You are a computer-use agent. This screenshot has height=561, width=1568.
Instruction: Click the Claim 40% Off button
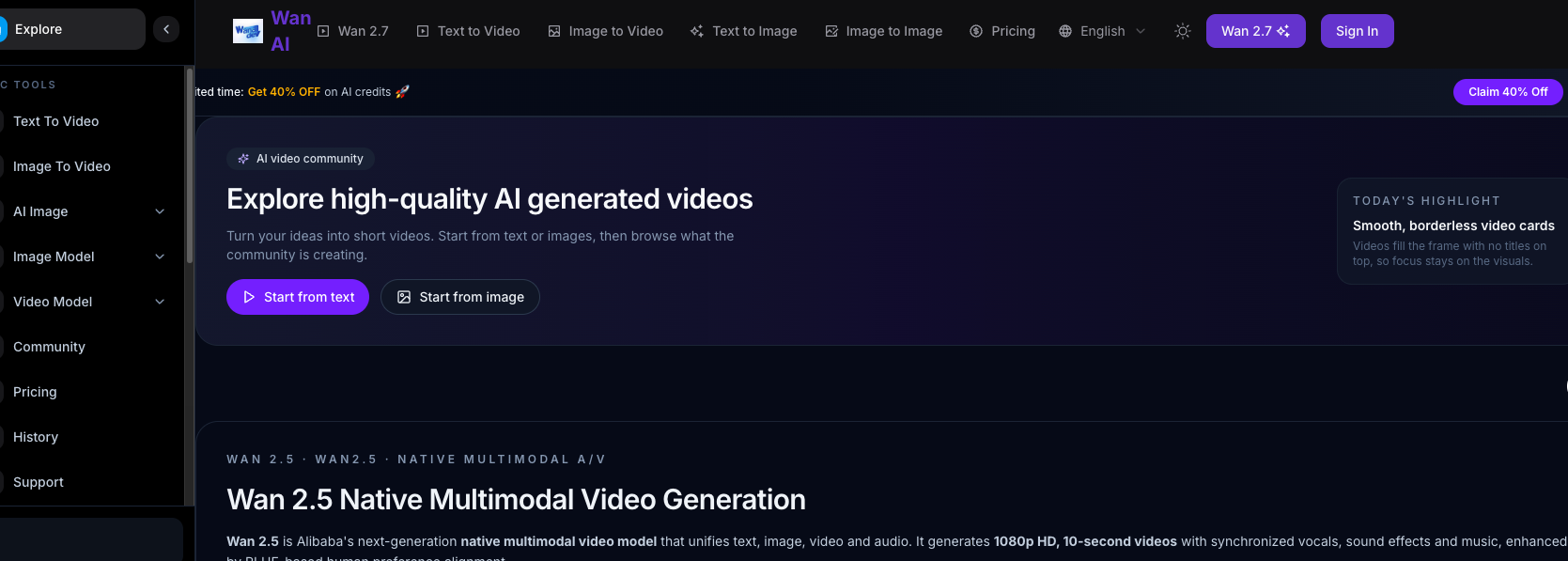pyautogui.click(x=1508, y=92)
